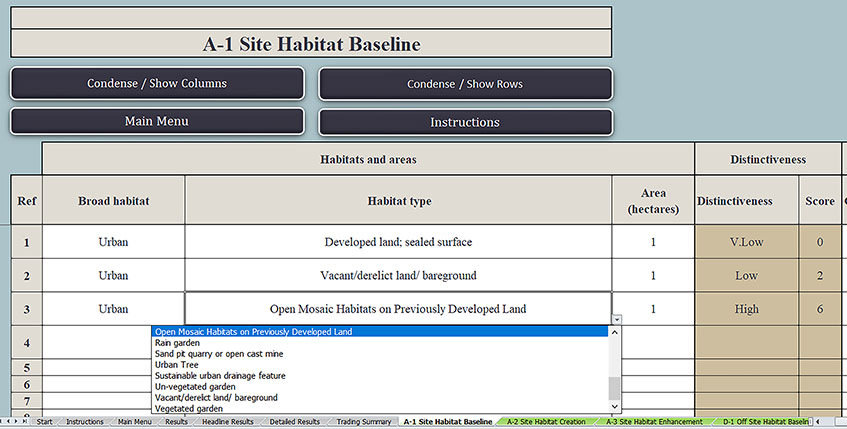Select Vegetated garden in the list

click(188, 408)
